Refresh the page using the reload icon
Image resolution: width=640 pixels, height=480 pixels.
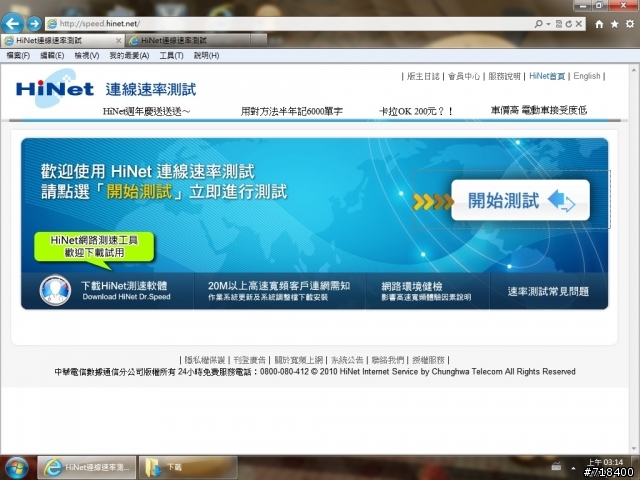click(x=569, y=24)
